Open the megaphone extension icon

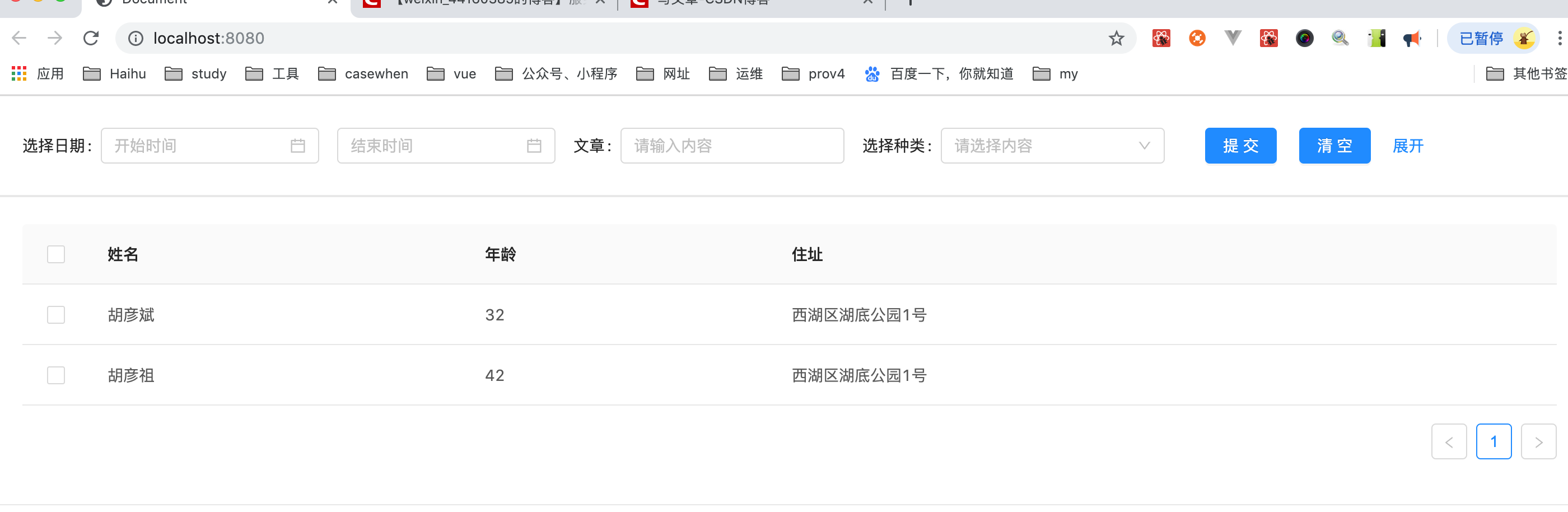1412,38
